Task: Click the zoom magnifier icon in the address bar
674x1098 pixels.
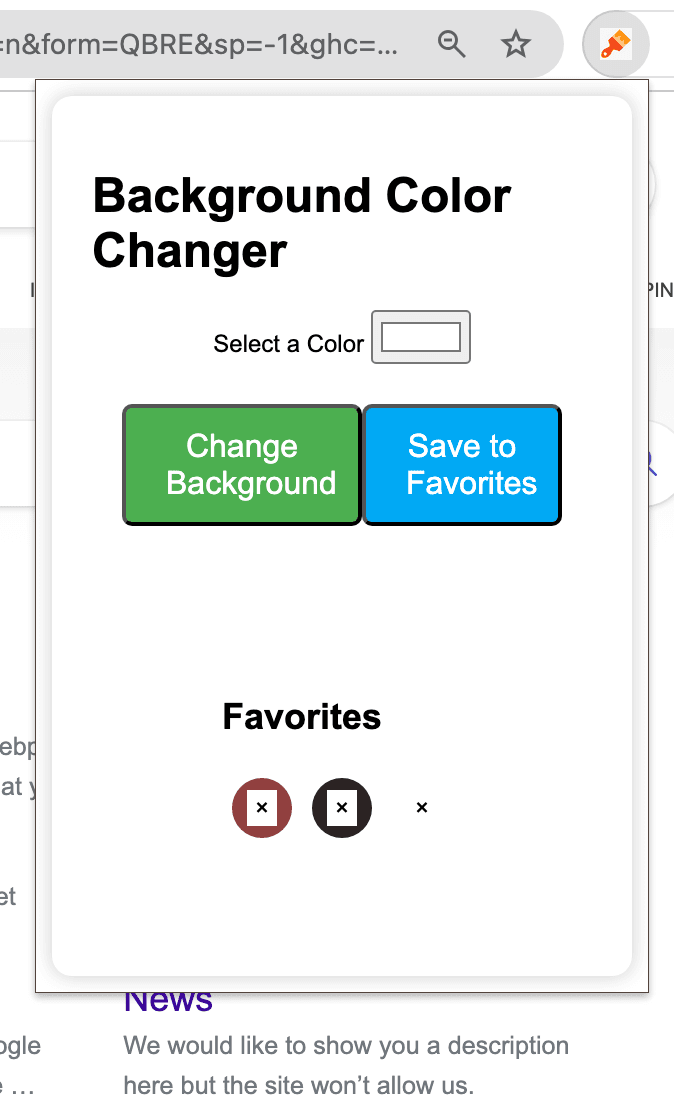Action: pos(451,44)
